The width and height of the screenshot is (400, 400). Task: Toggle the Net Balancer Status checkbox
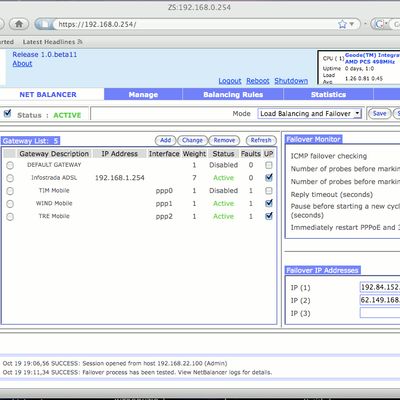7,114
